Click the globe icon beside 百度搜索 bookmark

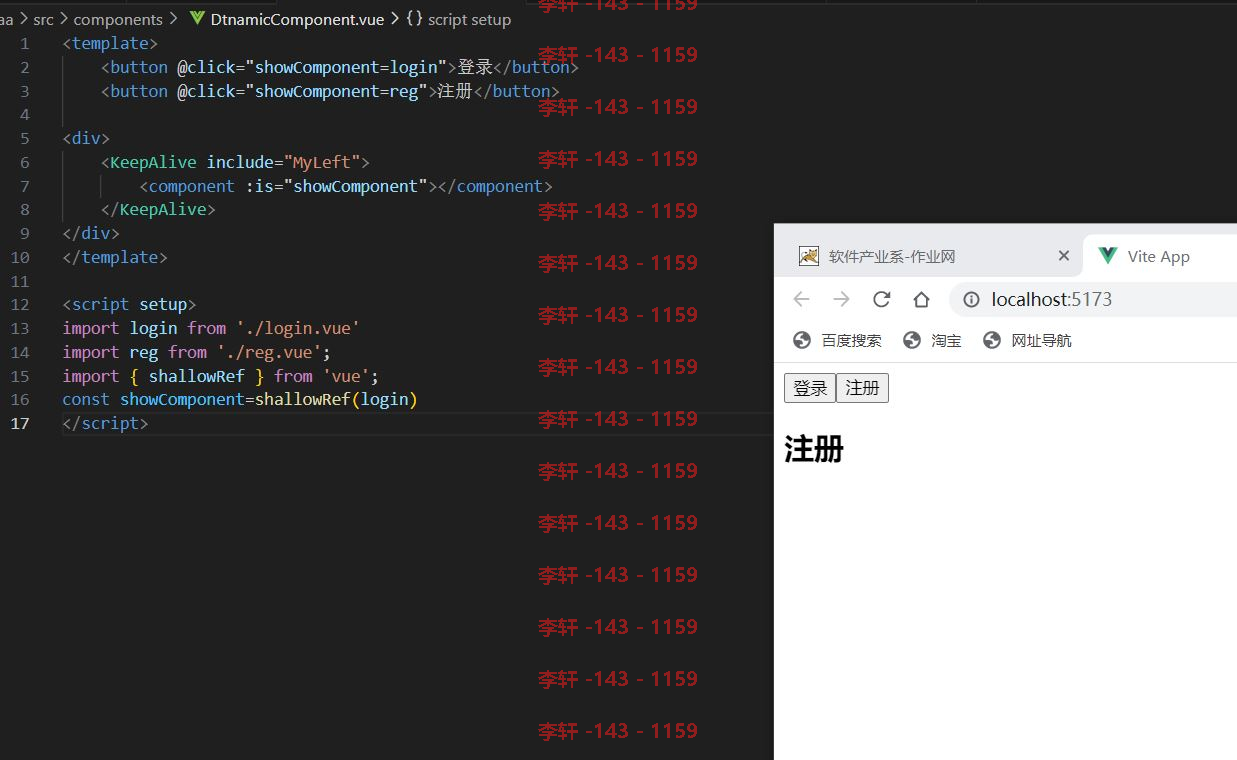point(802,340)
